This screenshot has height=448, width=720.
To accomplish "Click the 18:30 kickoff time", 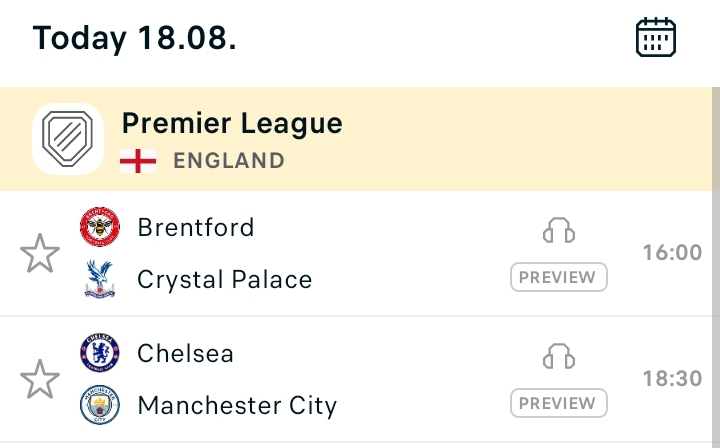I will pos(672,379).
